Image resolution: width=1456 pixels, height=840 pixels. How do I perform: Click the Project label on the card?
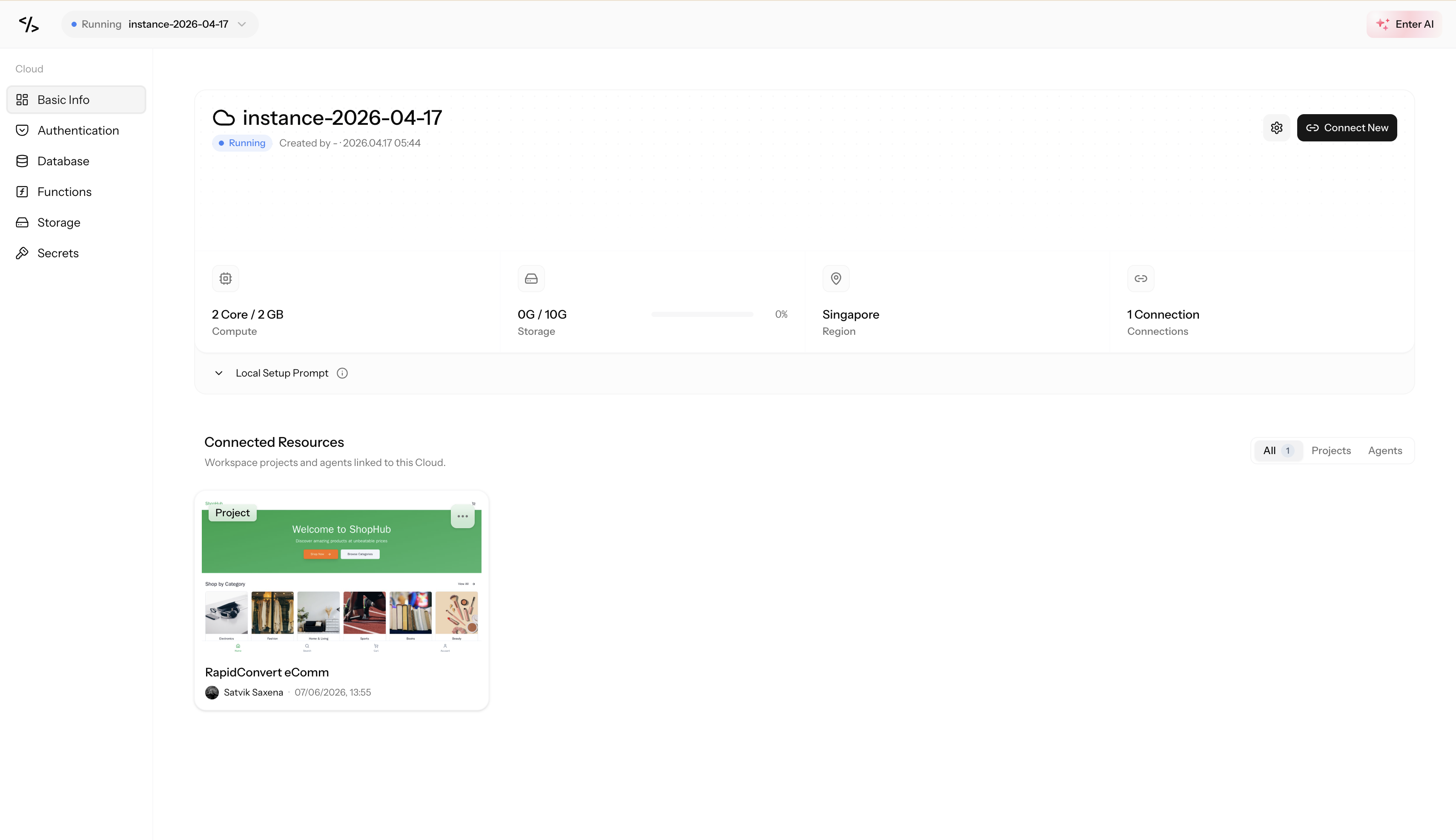coord(232,513)
